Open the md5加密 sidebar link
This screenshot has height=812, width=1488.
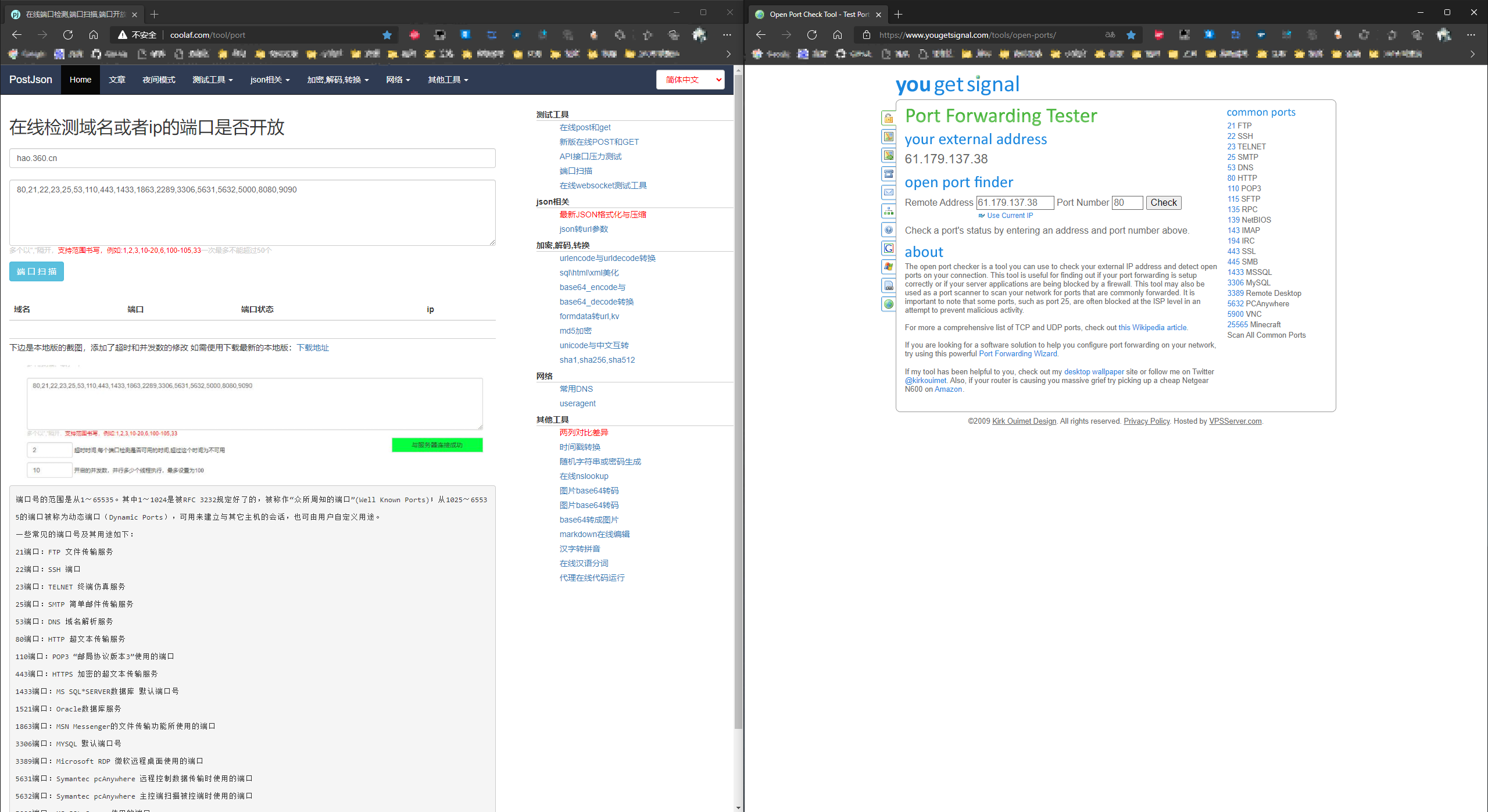575,331
